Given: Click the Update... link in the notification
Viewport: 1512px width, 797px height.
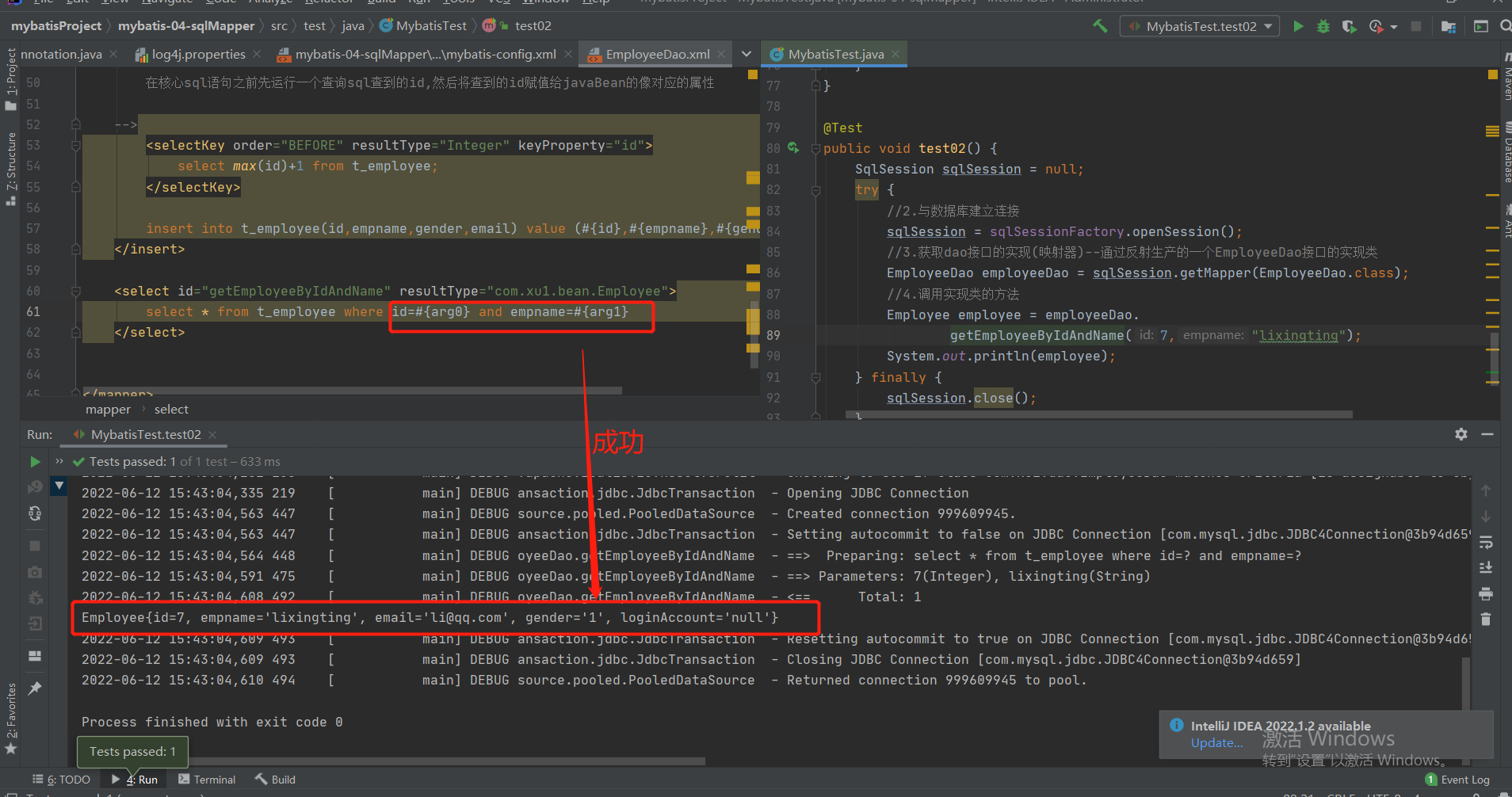Looking at the screenshot, I should (x=1216, y=743).
